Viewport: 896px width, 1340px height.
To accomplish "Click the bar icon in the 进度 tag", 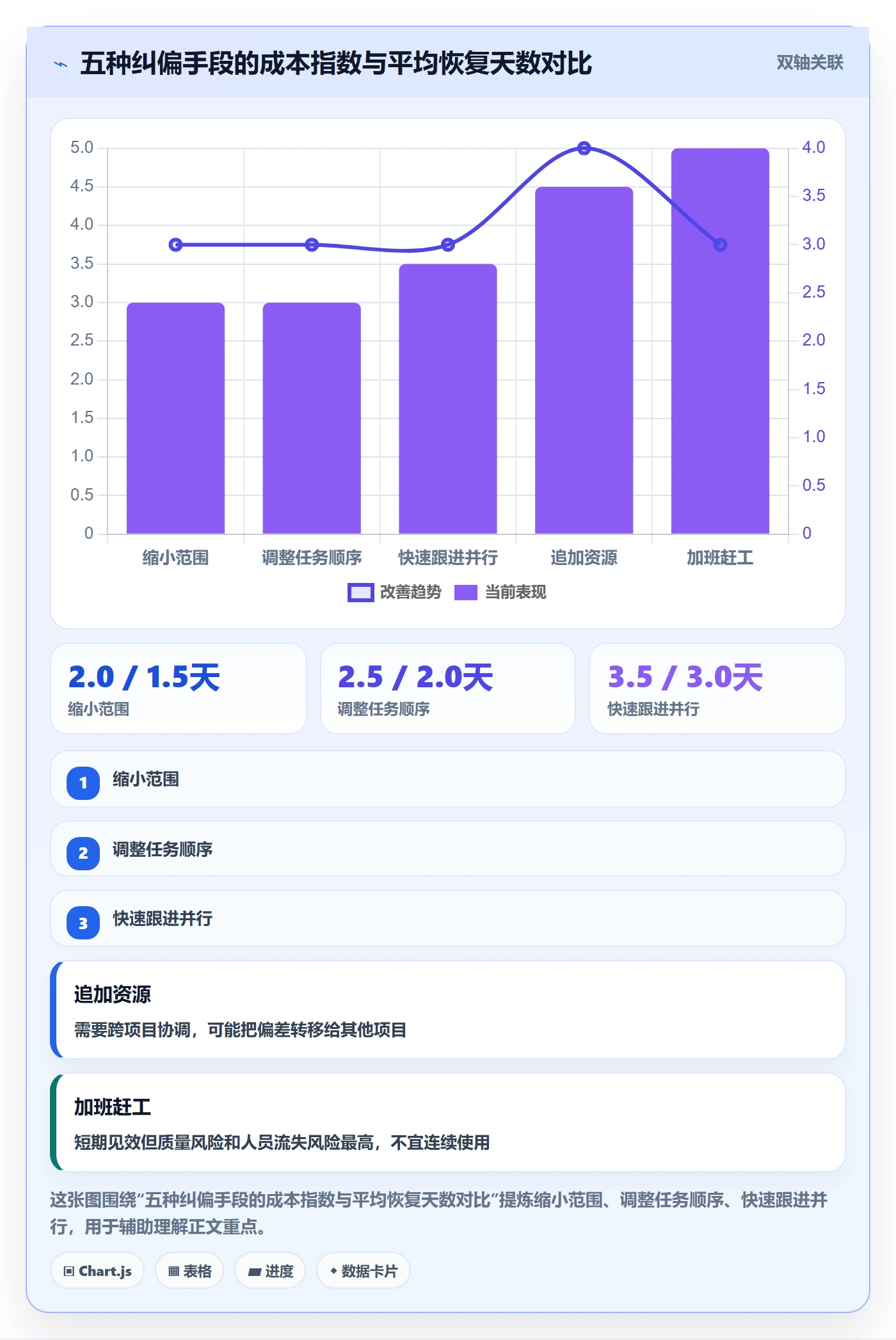I will pos(254,1272).
